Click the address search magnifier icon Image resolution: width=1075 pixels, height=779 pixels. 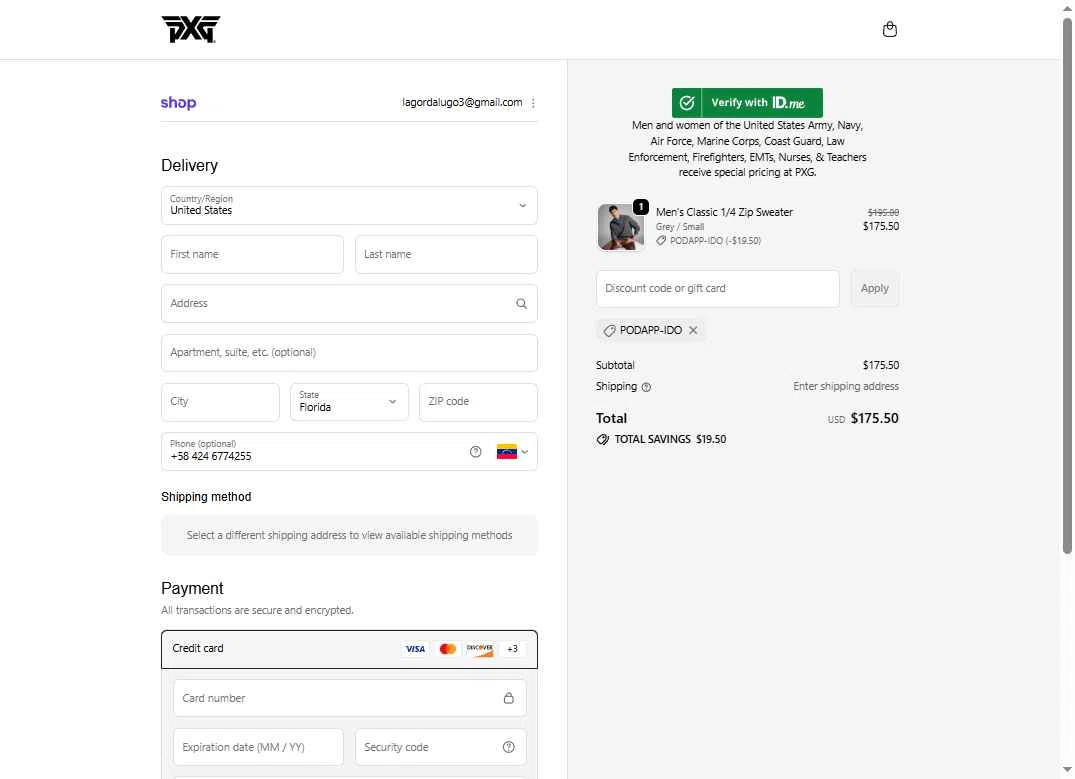(521, 304)
